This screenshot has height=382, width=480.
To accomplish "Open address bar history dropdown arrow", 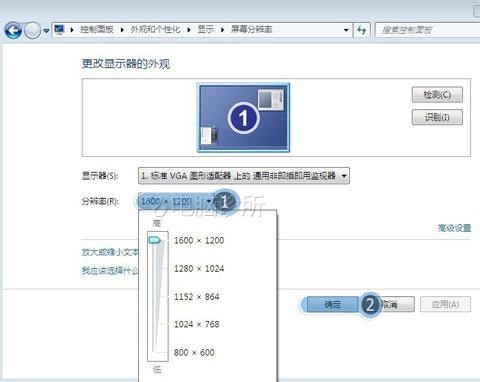I will point(346,30).
